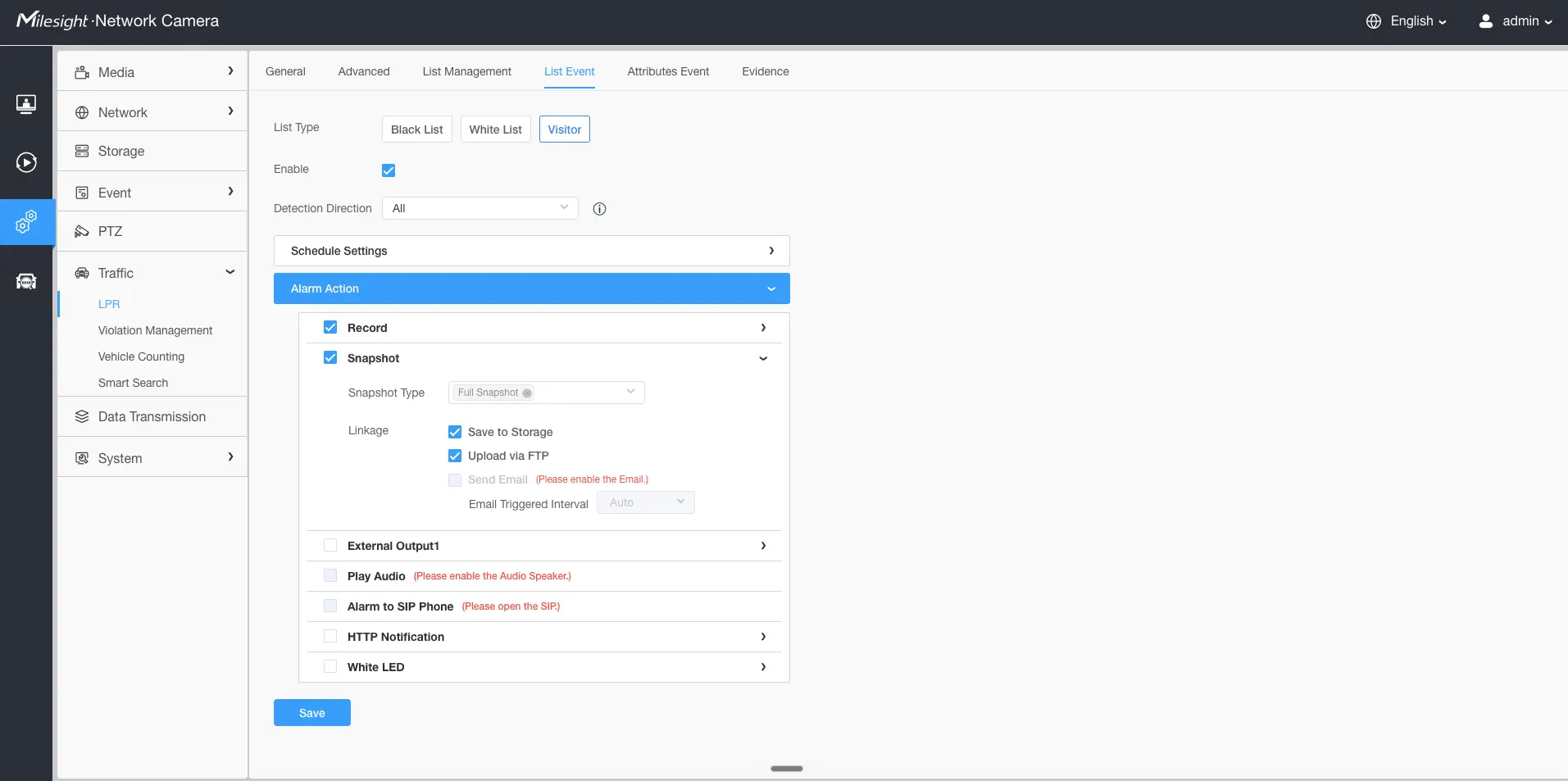Open the Email Triggered Interval dropdown
Screen dimensions: 1568x781
coord(646,502)
